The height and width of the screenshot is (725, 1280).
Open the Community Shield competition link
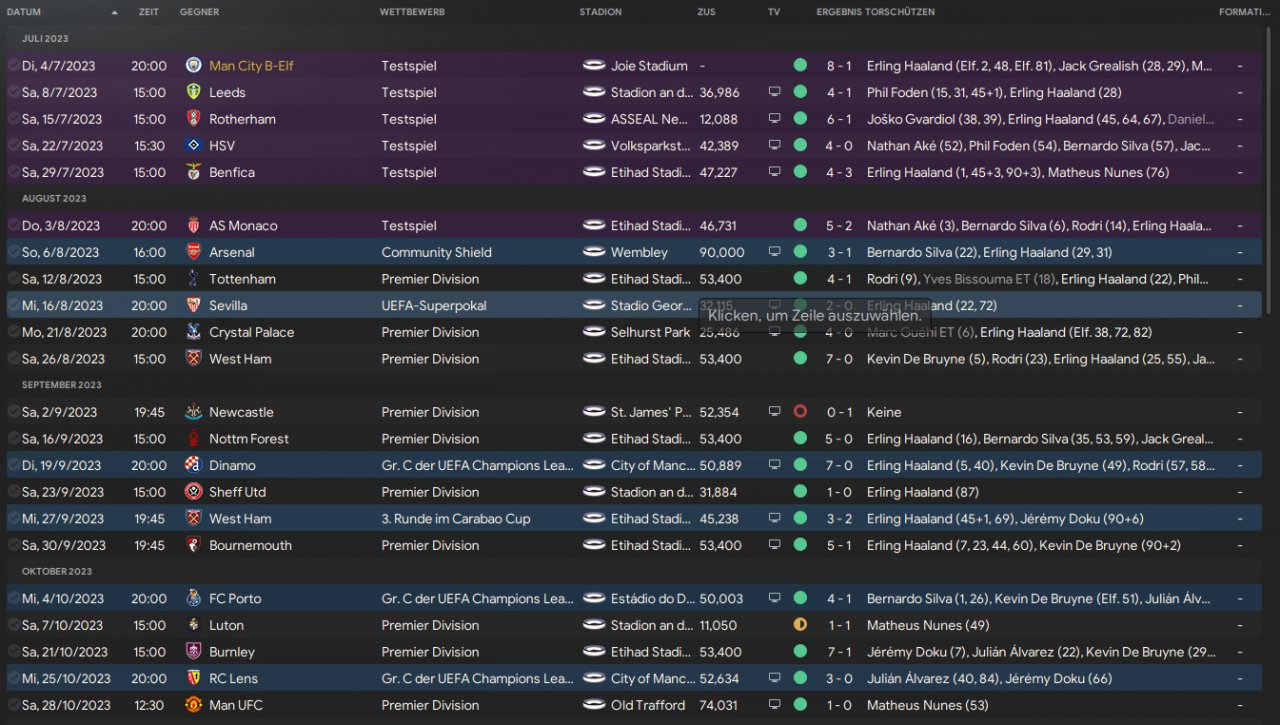pyautogui.click(x=436, y=252)
